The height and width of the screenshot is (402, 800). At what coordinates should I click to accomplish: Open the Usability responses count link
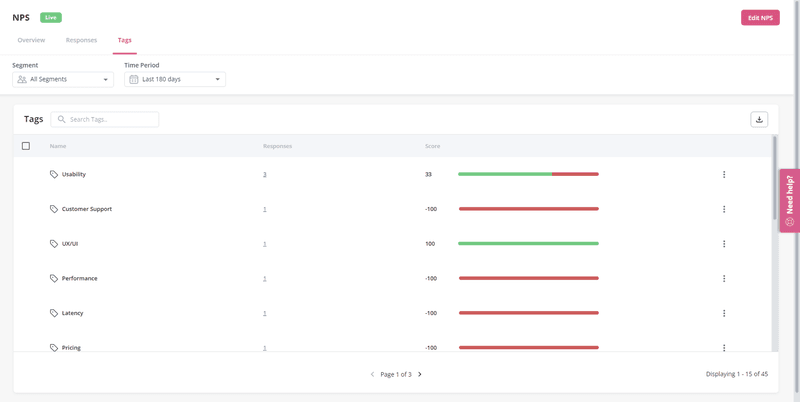pos(265,174)
